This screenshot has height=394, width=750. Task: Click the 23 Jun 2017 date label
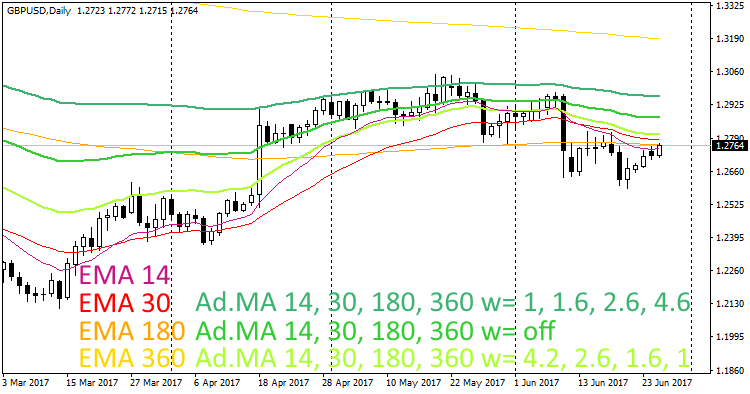tap(667, 383)
